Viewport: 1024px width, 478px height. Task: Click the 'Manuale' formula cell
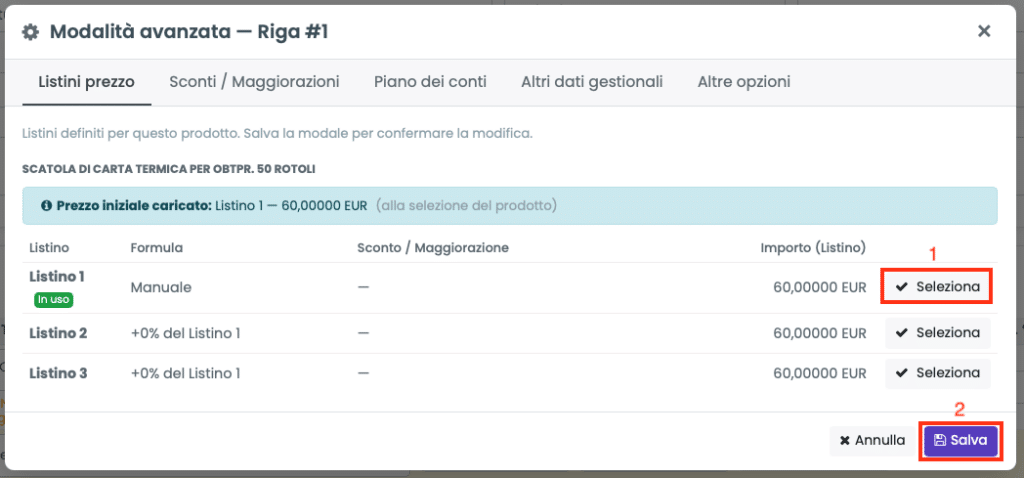coord(161,287)
